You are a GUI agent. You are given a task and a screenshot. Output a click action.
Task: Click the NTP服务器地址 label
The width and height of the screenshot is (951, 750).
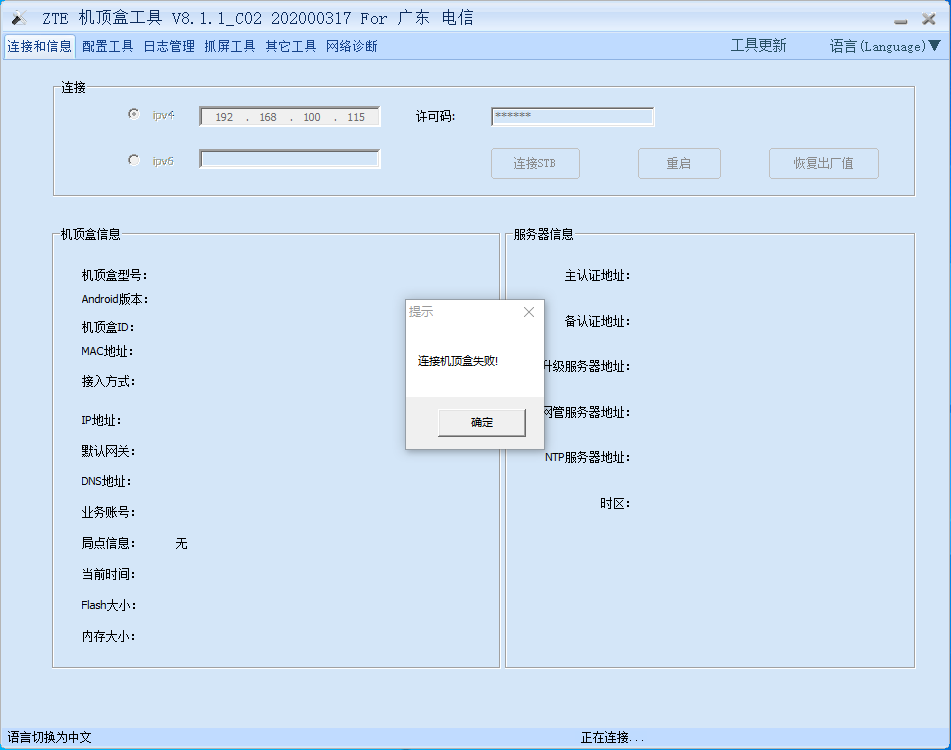coord(587,457)
